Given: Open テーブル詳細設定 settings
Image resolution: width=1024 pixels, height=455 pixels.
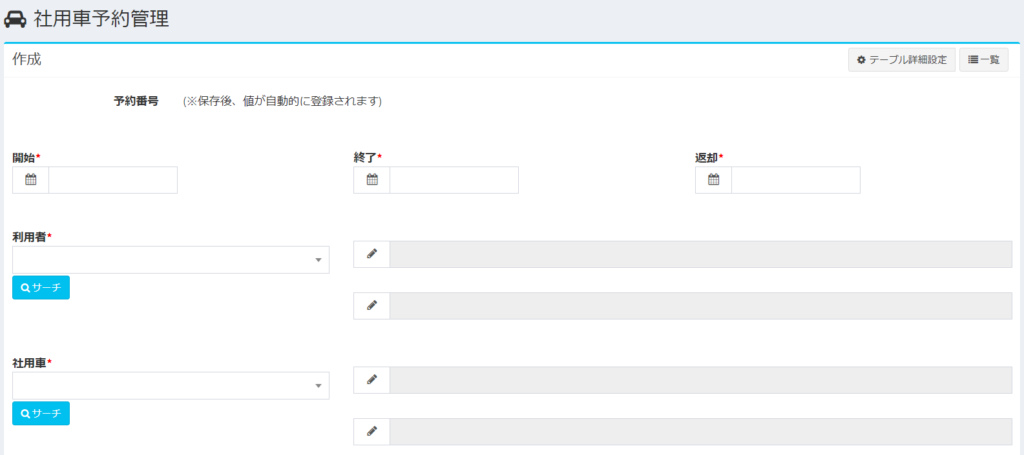Looking at the screenshot, I should pyautogui.click(x=902, y=60).
